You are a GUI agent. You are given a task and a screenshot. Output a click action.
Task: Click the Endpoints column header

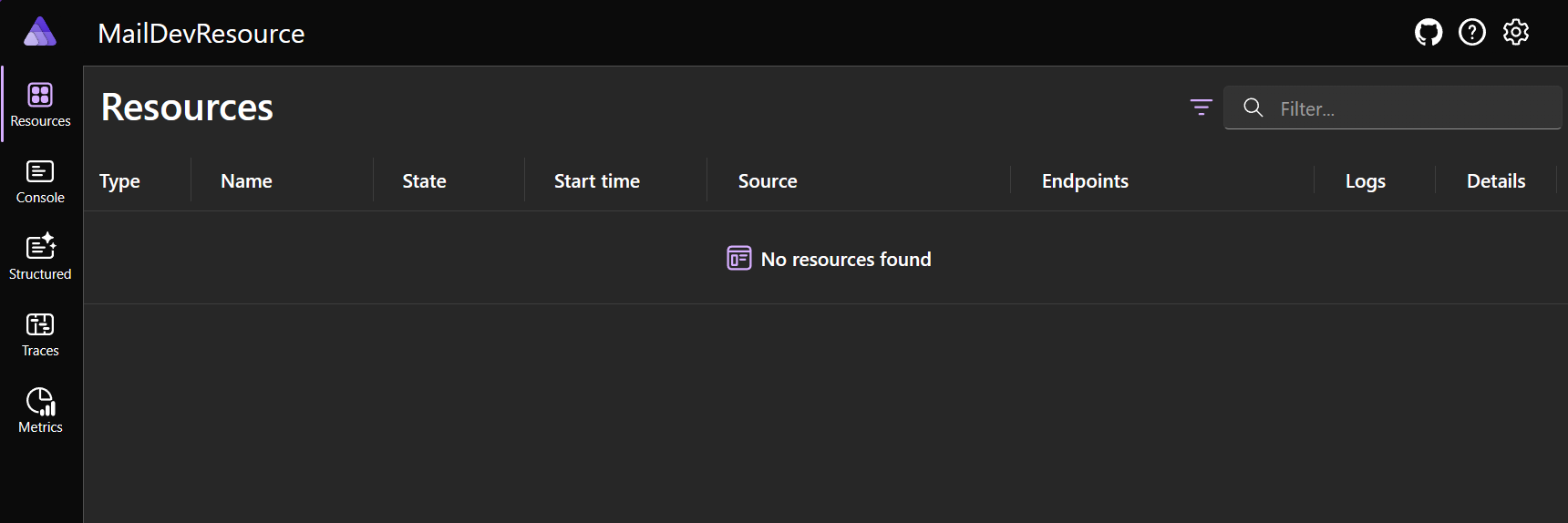point(1085,181)
